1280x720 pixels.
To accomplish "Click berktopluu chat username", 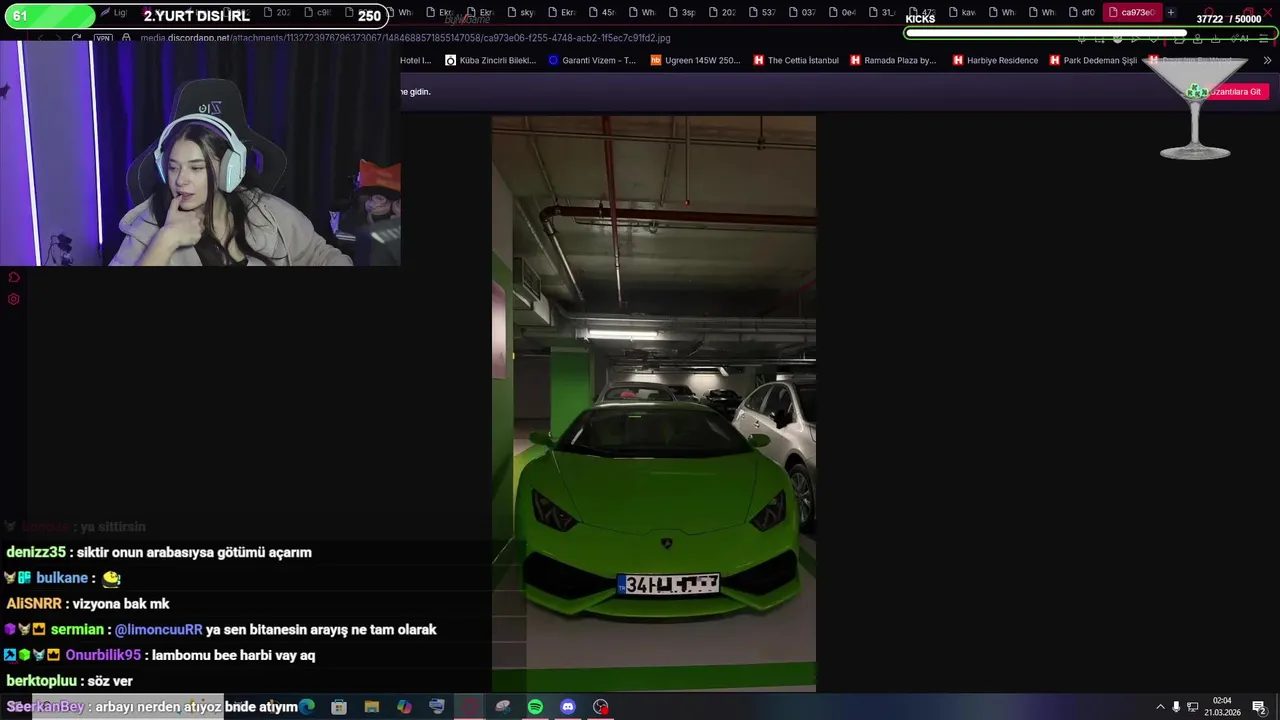I will point(41,681).
